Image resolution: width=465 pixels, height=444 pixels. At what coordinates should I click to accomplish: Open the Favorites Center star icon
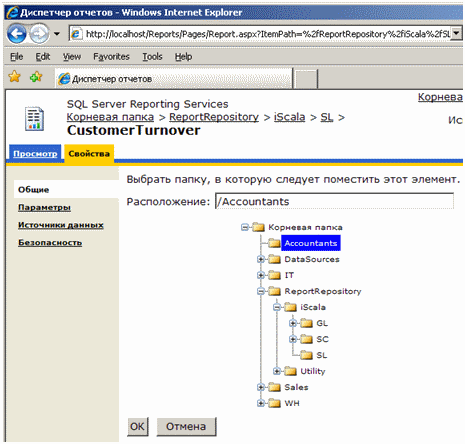coord(15,77)
